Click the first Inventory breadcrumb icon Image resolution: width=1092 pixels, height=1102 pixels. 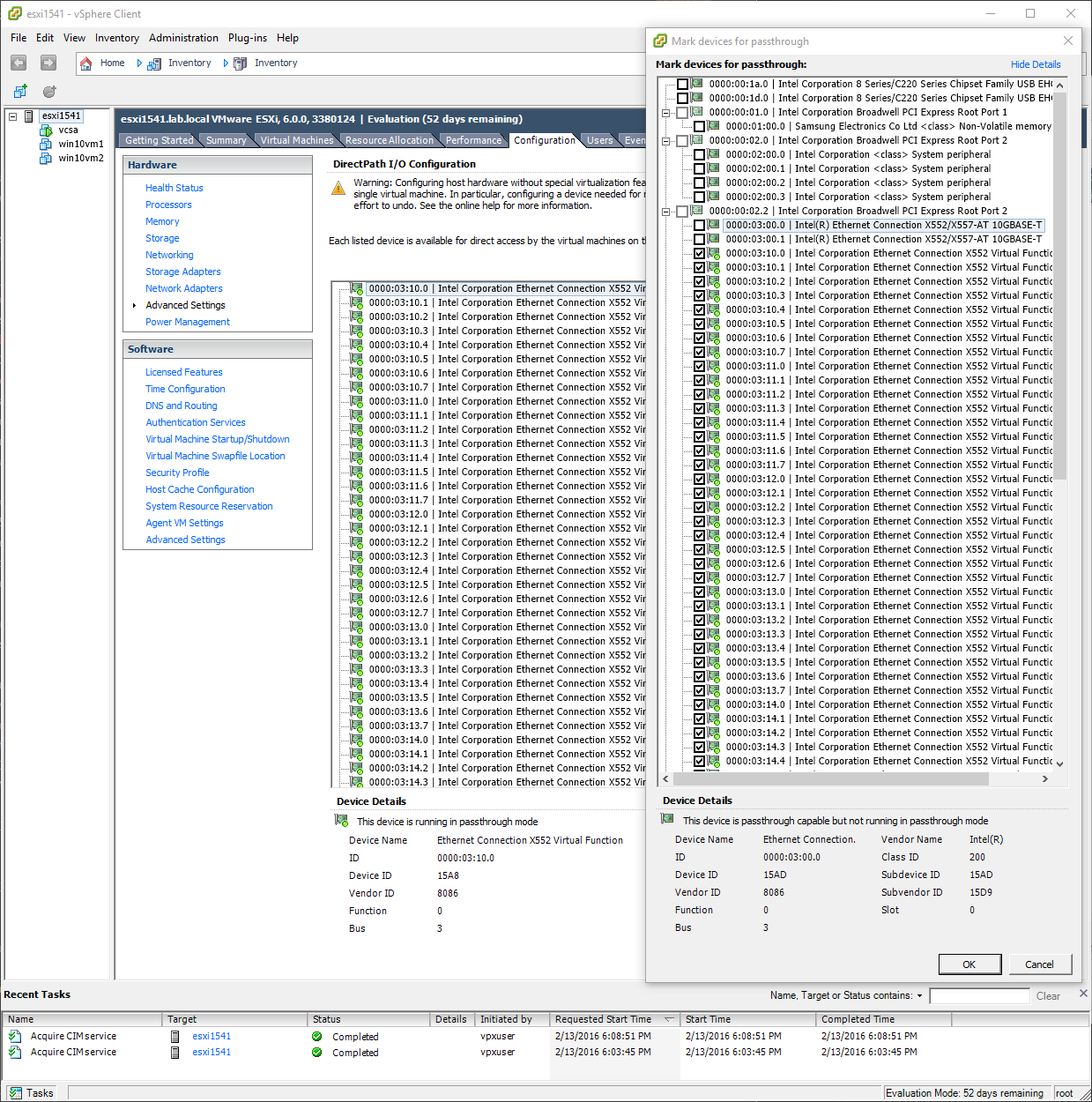154,63
